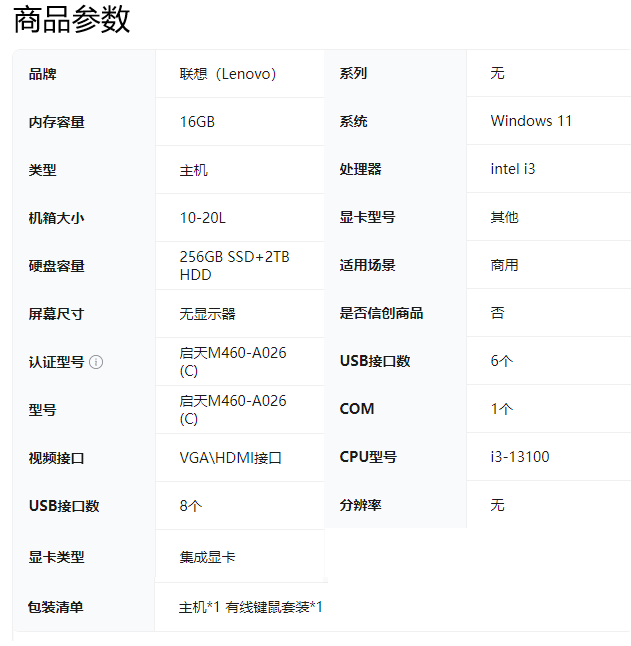The width and height of the screenshot is (631, 646).
Task: Click the 系统 label
Action: (353, 121)
